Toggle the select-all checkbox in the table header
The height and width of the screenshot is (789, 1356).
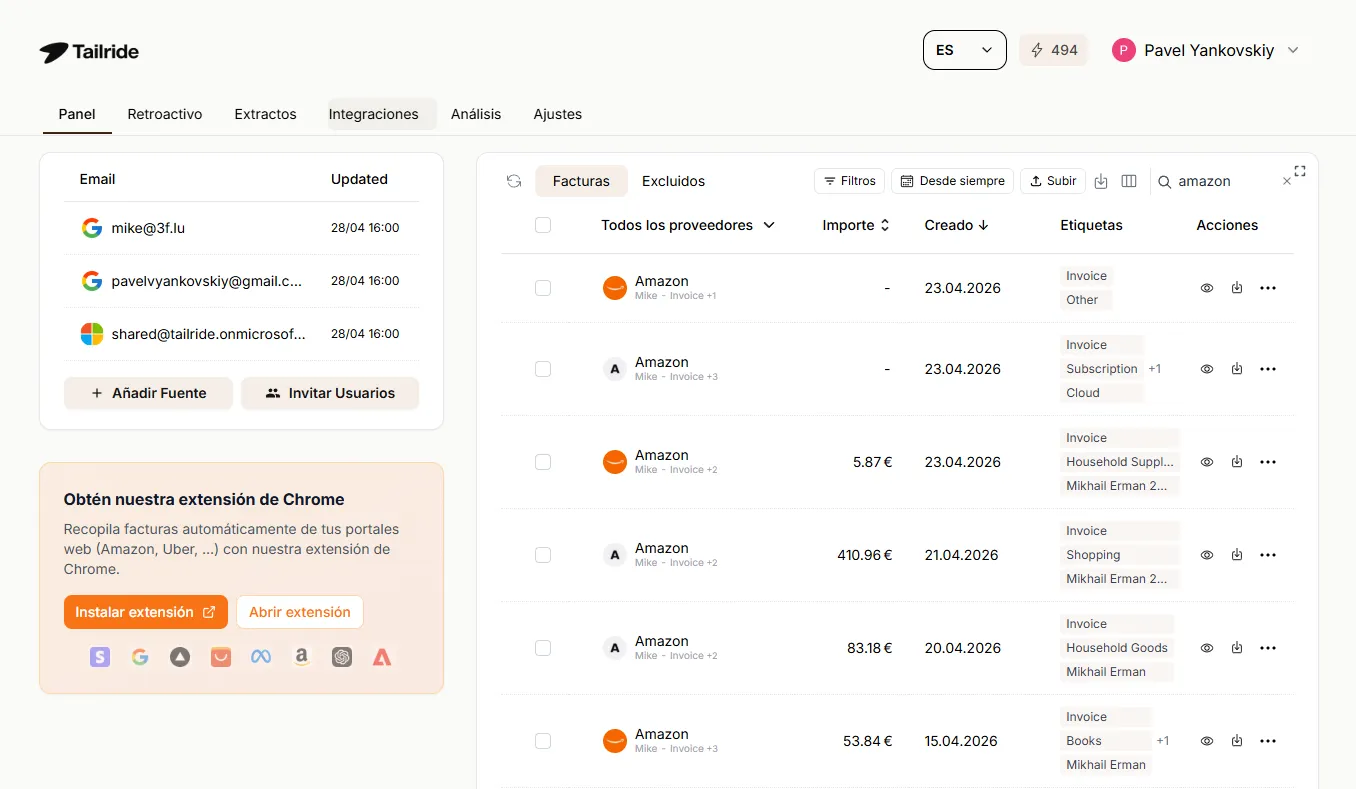543,225
